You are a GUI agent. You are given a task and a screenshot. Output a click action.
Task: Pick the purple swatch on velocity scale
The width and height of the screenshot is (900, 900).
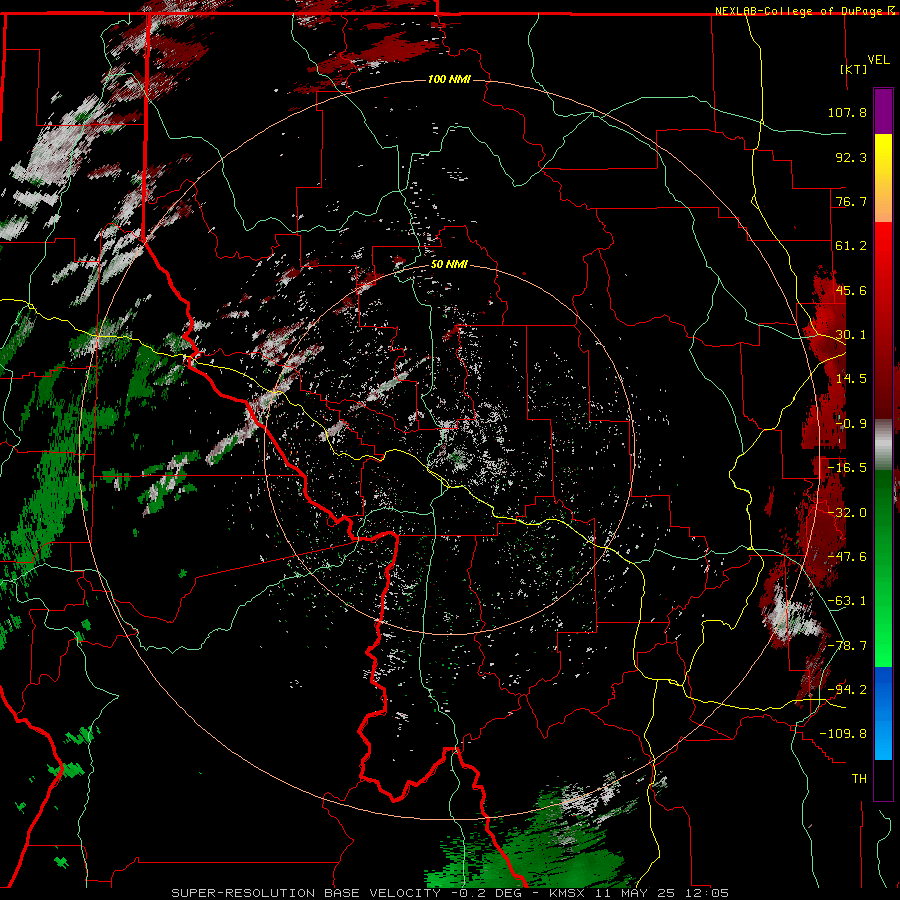pos(883,111)
